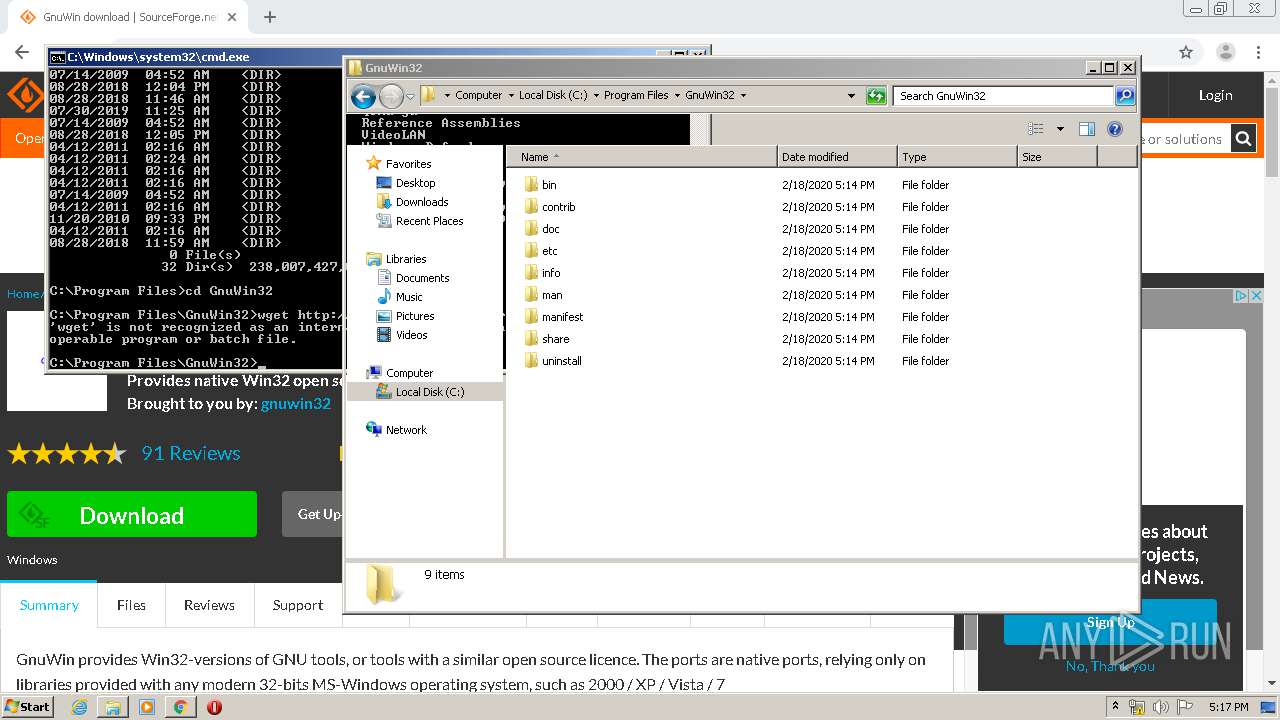Open a new Chrome tab
The height and width of the screenshot is (720, 1280).
269,17
